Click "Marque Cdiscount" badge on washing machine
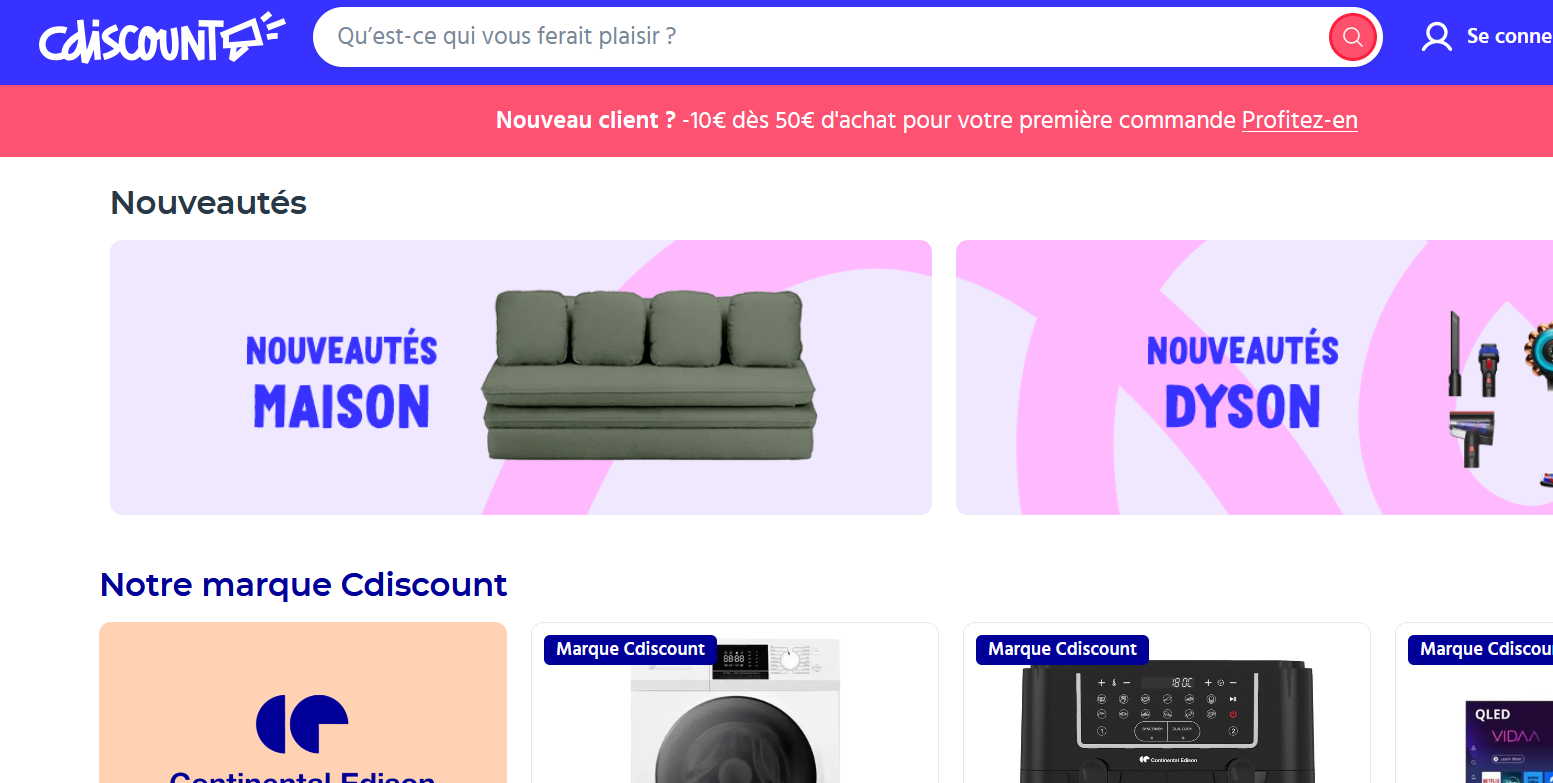1553x783 pixels. 630,649
